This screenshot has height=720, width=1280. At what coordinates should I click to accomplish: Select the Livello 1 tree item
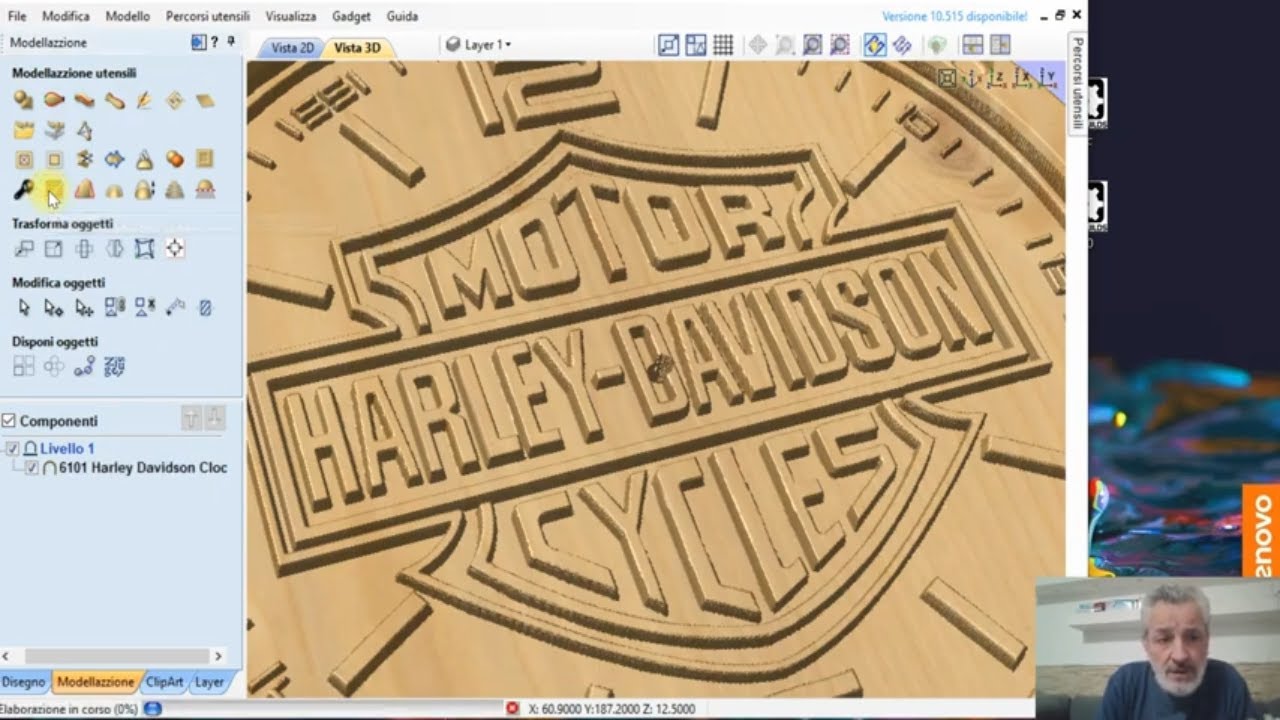[67, 449]
